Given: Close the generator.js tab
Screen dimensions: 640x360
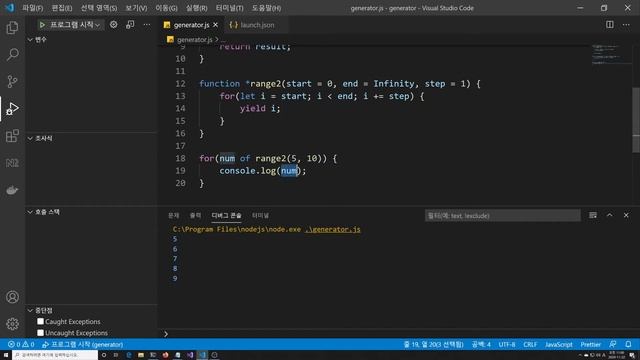Looking at the screenshot, I should (215, 25).
